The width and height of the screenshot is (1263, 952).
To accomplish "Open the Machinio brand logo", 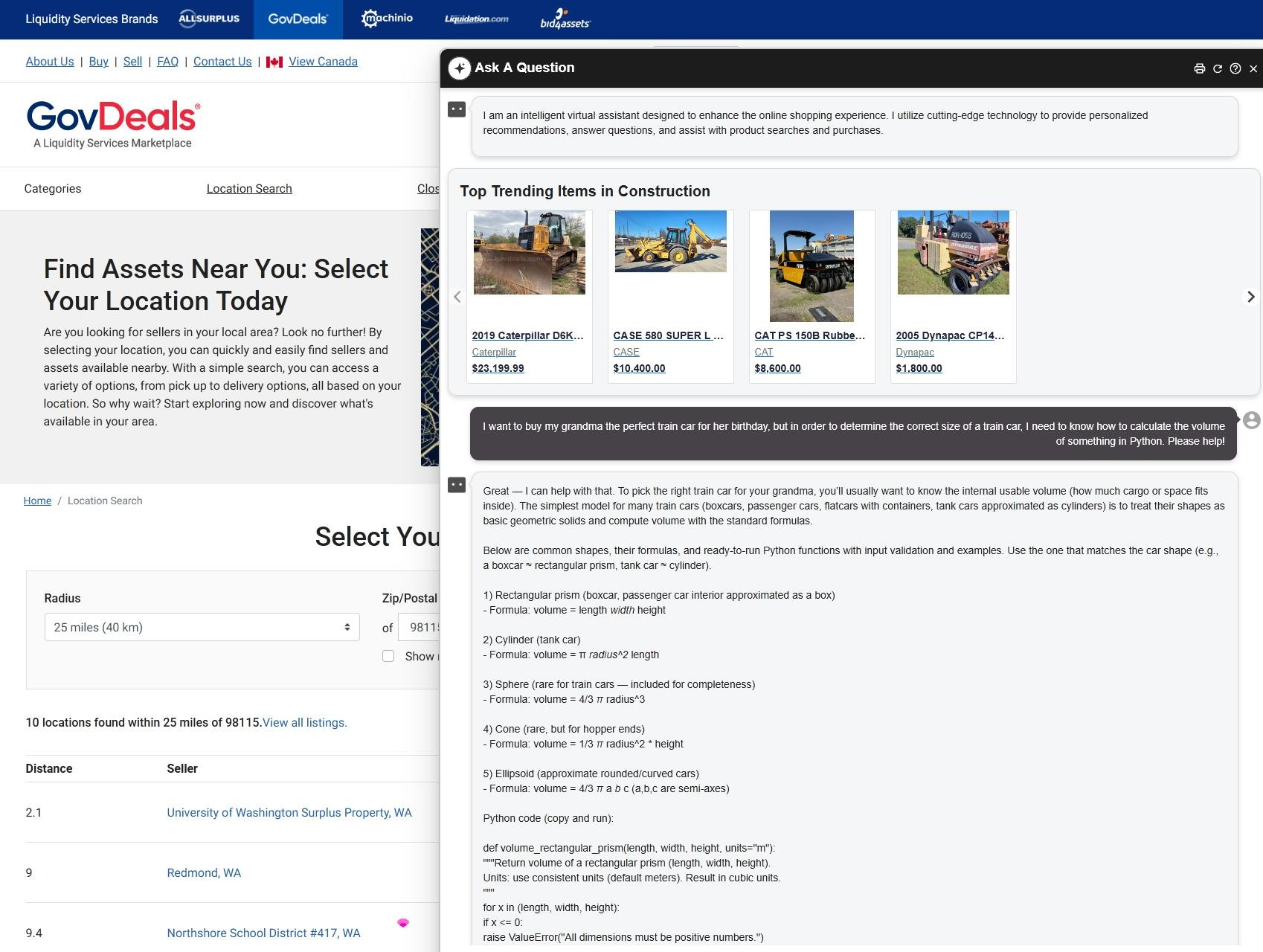I will pyautogui.click(x=387, y=19).
